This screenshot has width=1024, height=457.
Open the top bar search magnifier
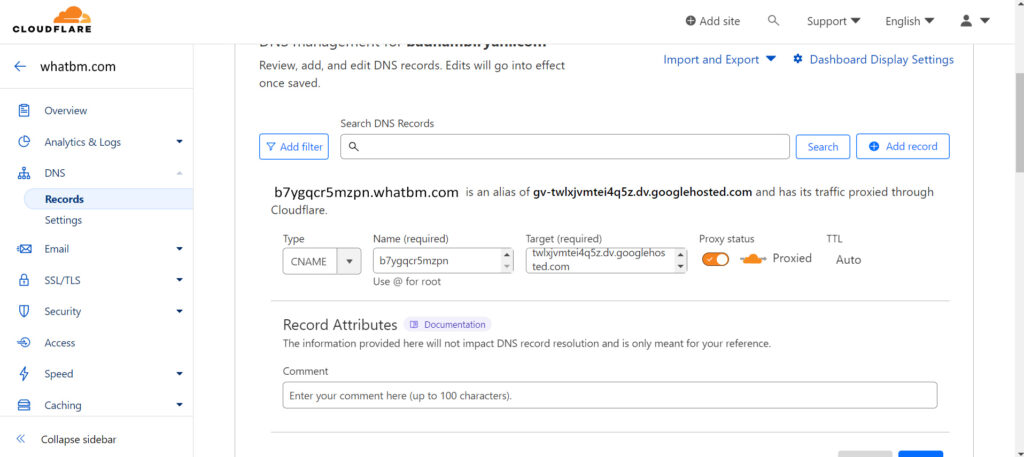773,21
